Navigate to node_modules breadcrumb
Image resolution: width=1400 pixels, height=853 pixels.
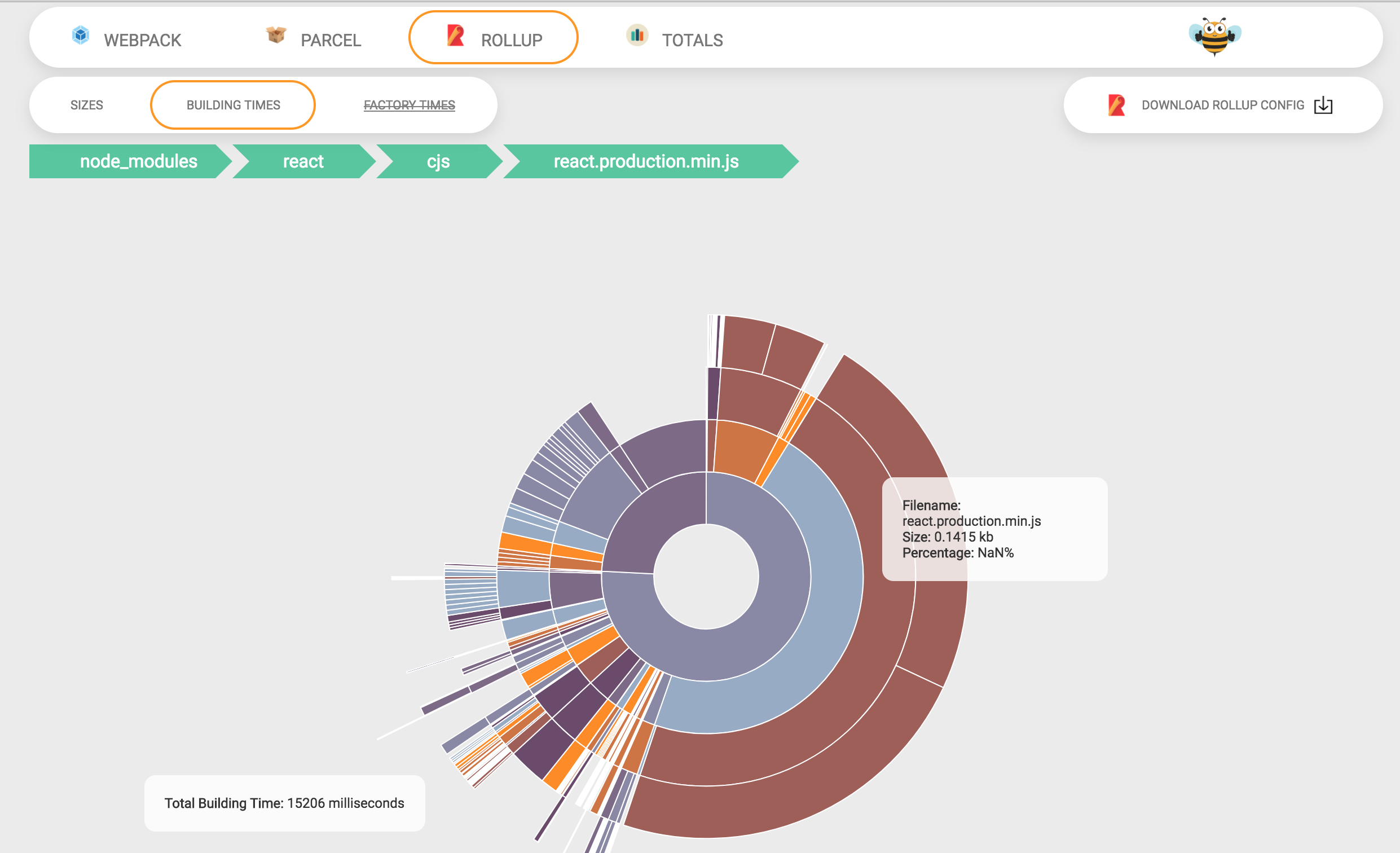[138, 161]
